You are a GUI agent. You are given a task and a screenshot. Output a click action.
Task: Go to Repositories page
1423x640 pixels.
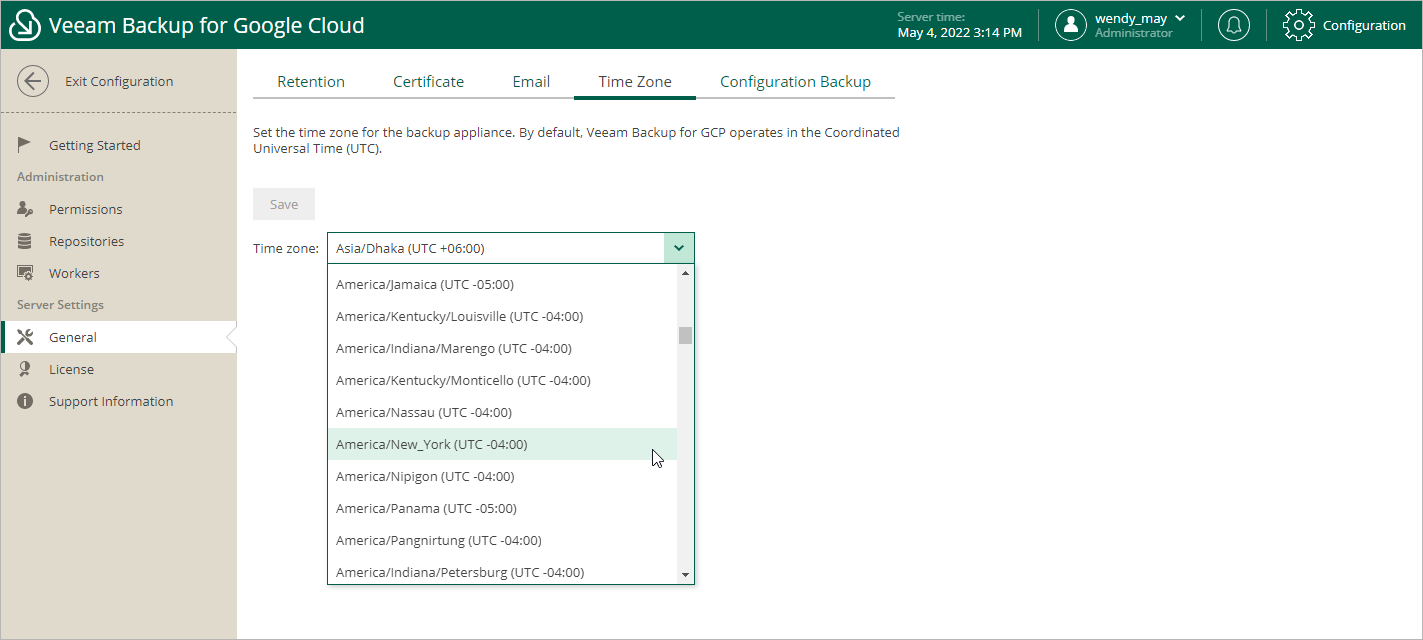87,241
